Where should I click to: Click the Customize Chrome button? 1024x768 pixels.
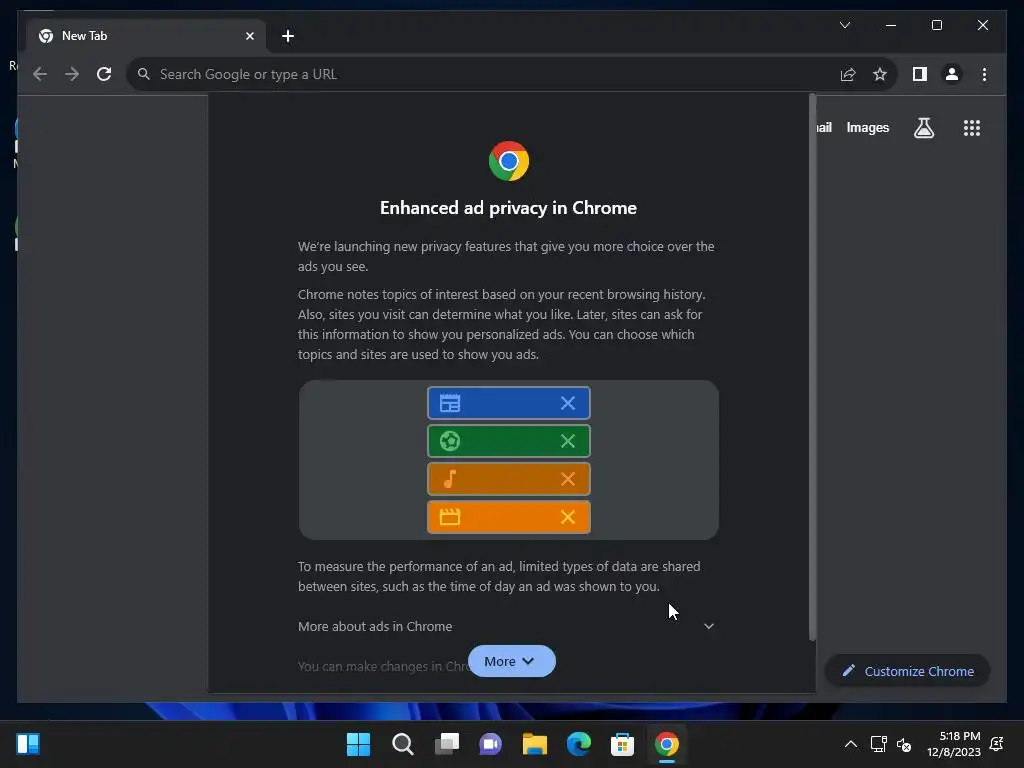pos(908,671)
